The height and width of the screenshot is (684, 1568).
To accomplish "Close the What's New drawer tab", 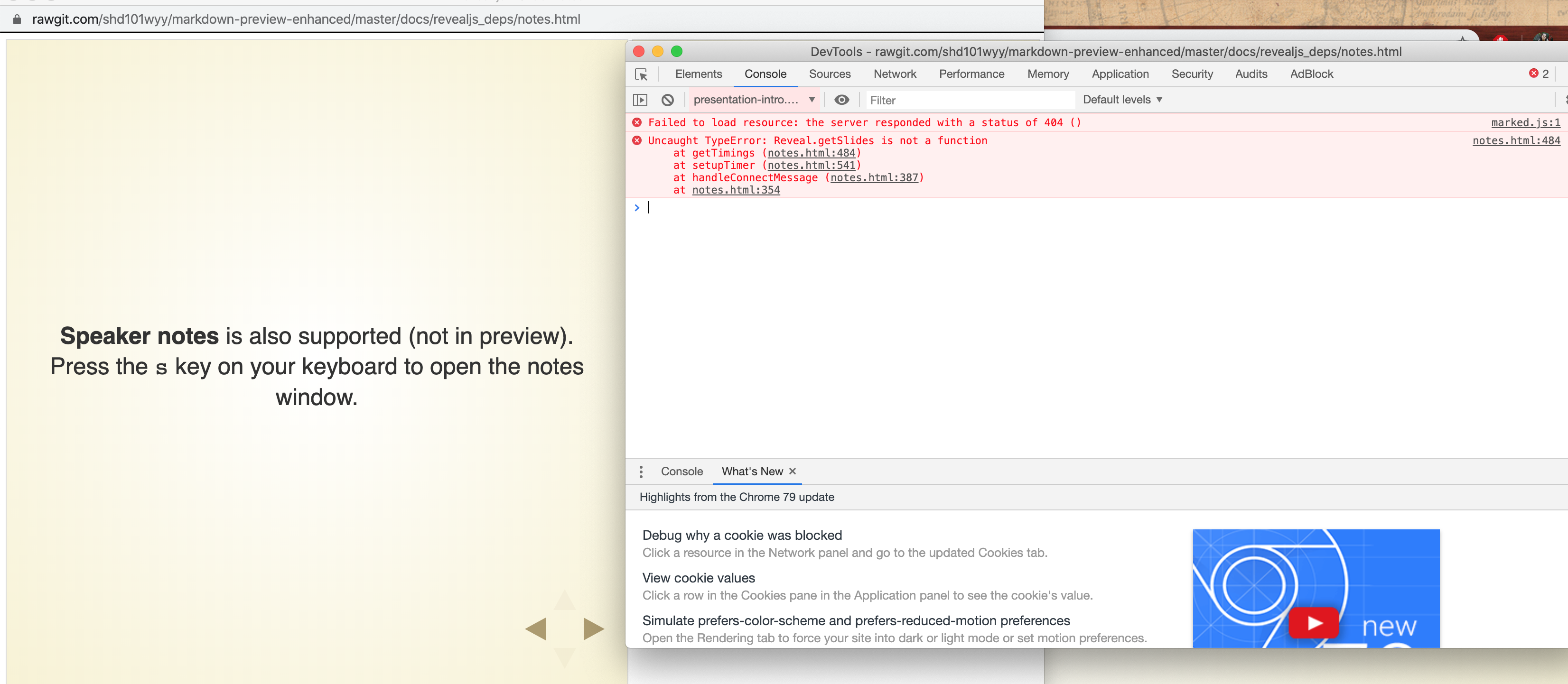I will (x=793, y=471).
